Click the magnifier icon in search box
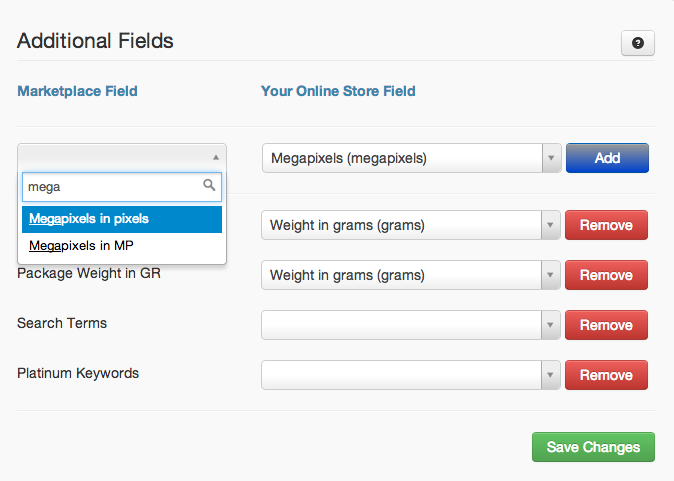 209,185
